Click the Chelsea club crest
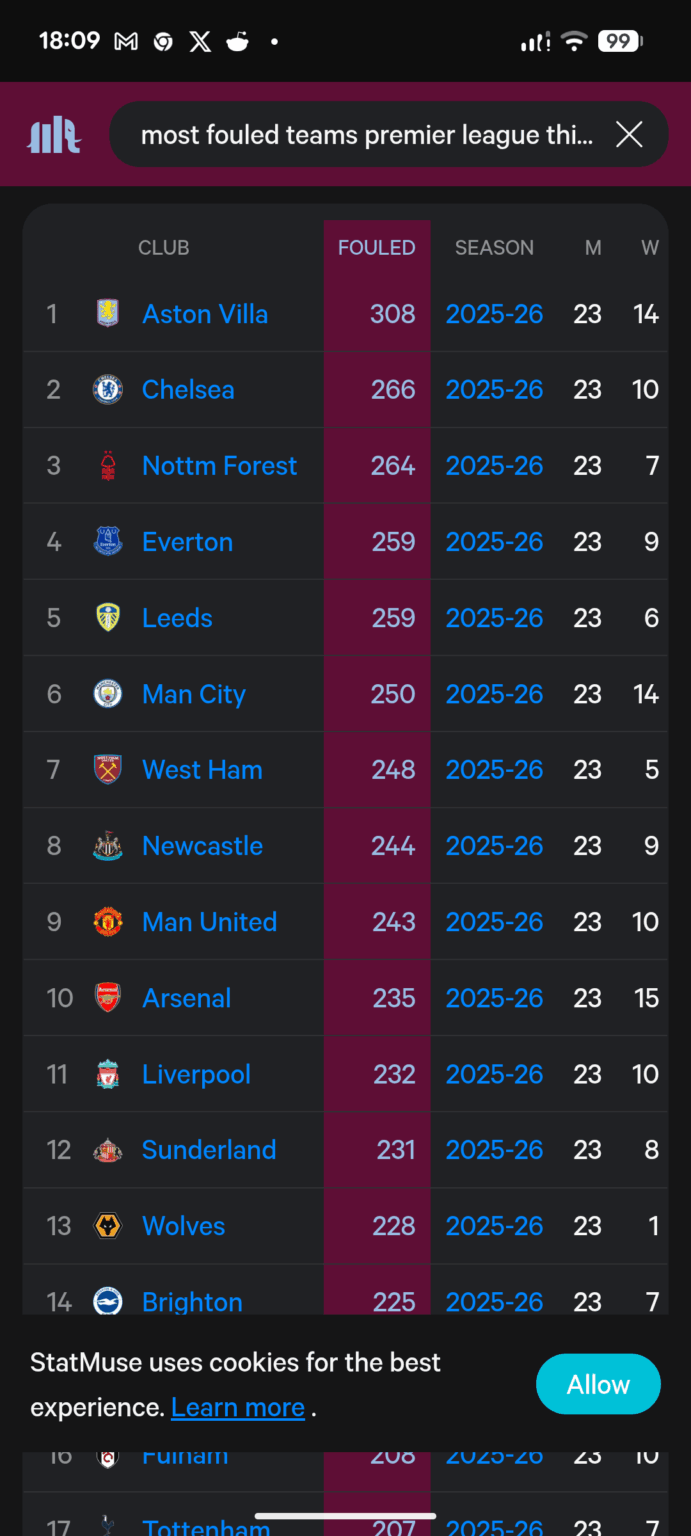The image size is (691, 1536). [106, 389]
